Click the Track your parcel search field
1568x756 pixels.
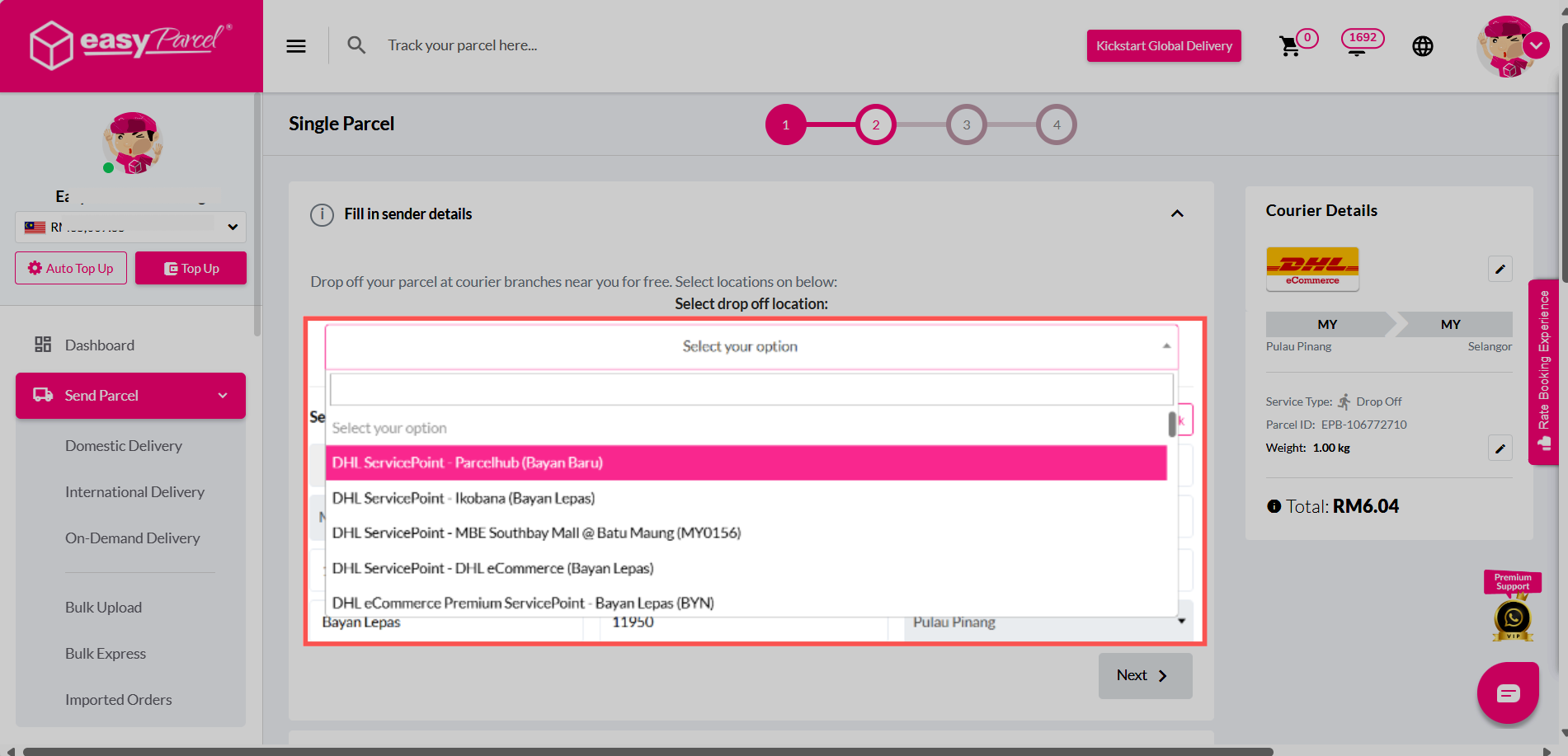coord(463,45)
